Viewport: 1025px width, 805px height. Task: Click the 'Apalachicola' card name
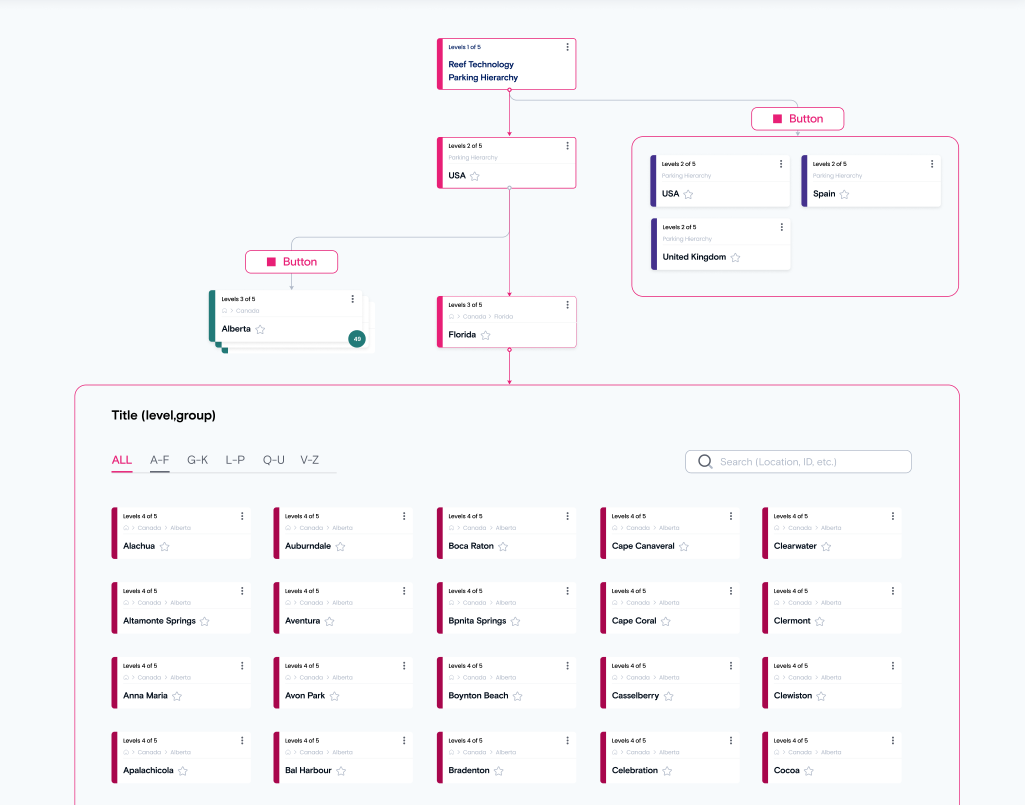[x=148, y=770]
